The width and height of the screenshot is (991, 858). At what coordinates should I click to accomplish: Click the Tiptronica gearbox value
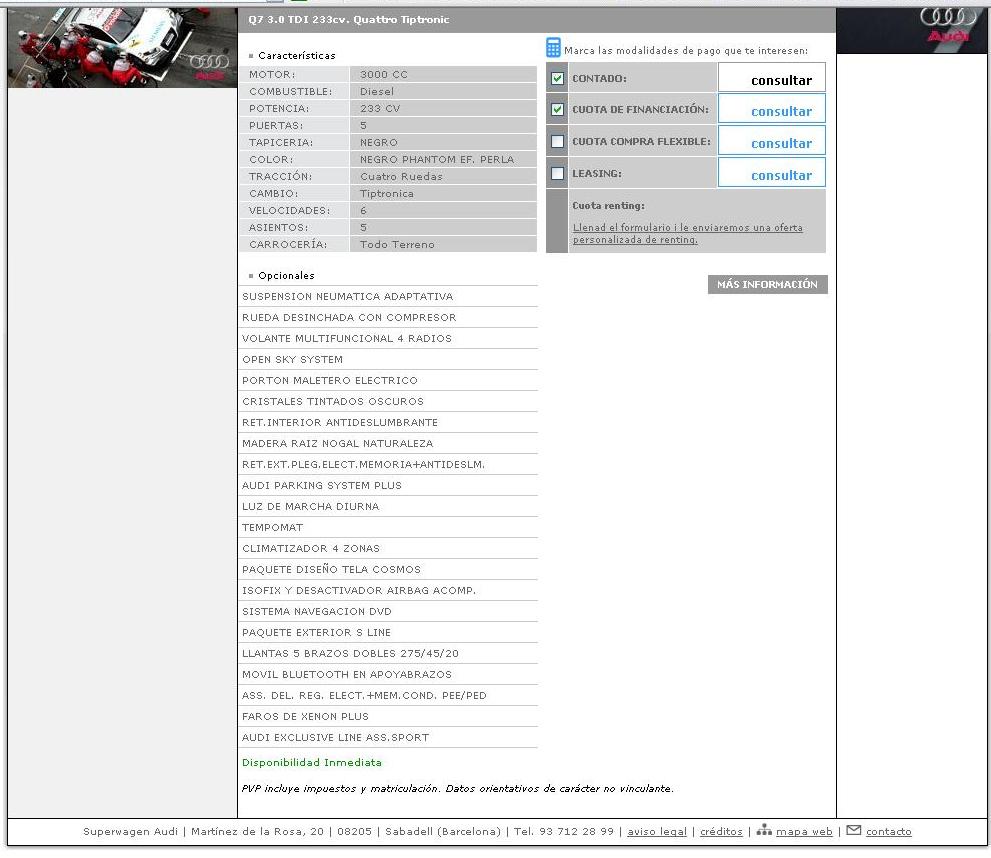[387, 194]
